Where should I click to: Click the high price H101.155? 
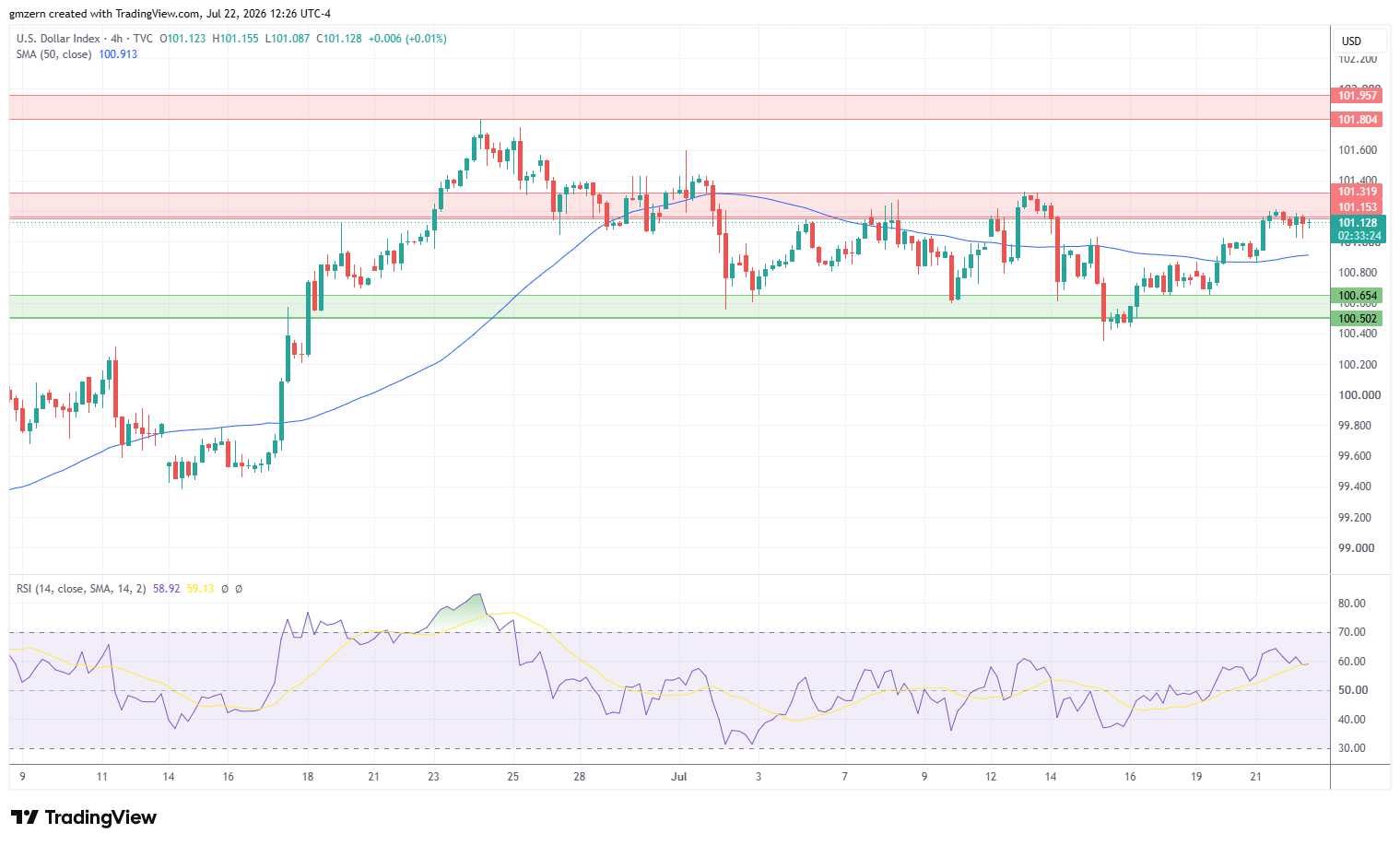[x=235, y=39]
